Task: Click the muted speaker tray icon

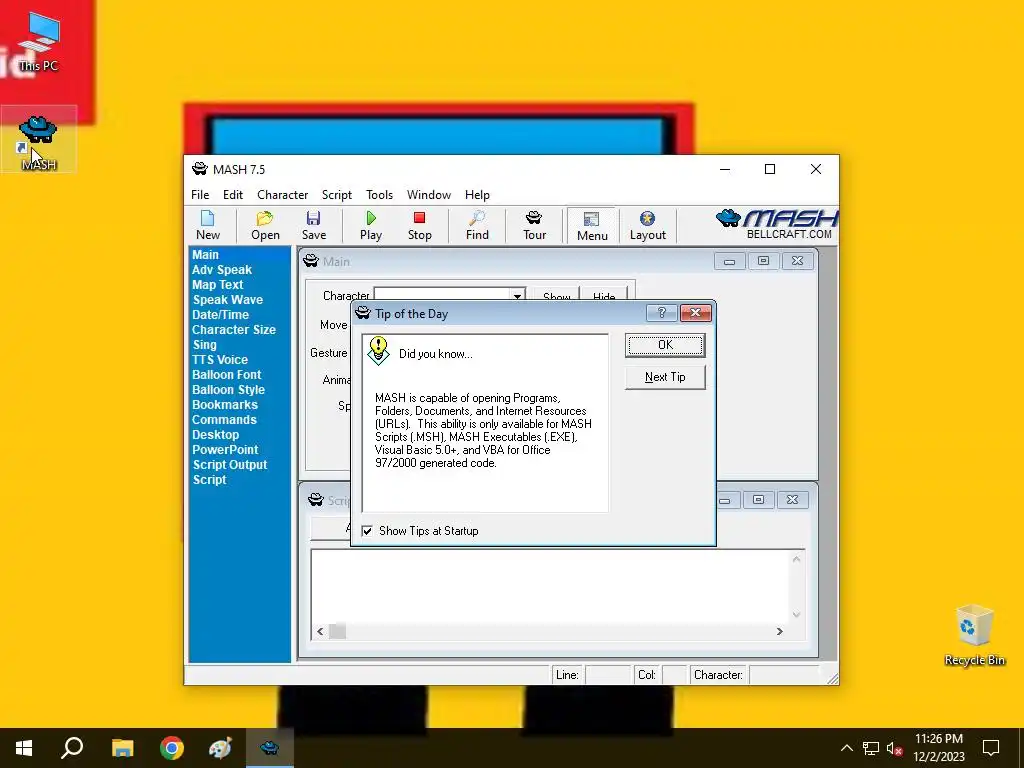Action: (x=895, y=748)
